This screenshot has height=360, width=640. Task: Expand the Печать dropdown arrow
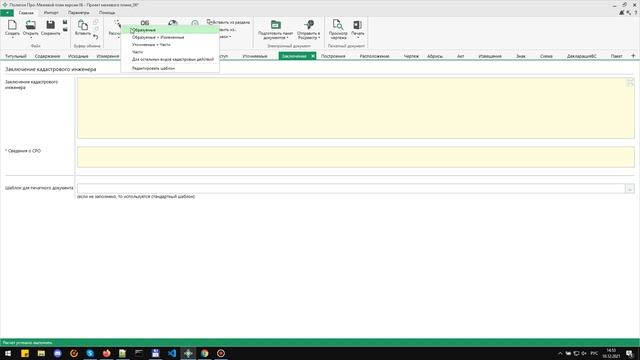pos(358,38)
